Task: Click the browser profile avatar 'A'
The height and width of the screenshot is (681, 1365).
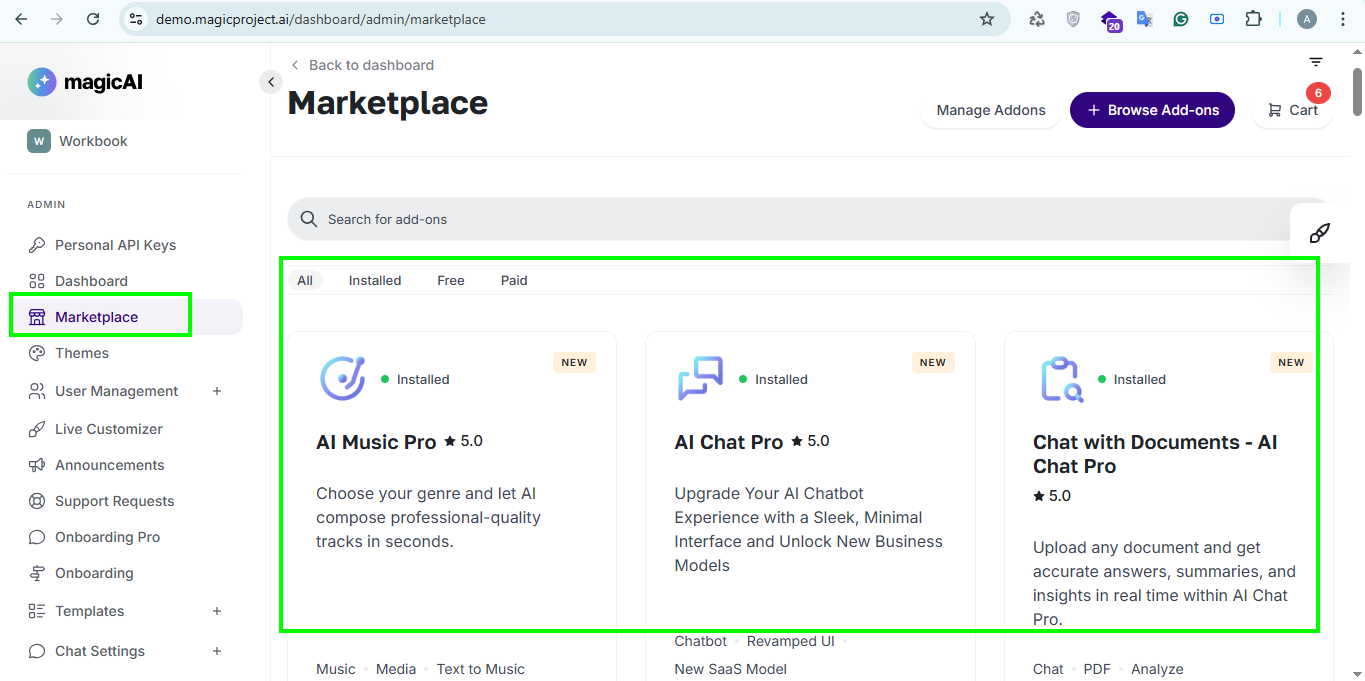Action: 1307,19
